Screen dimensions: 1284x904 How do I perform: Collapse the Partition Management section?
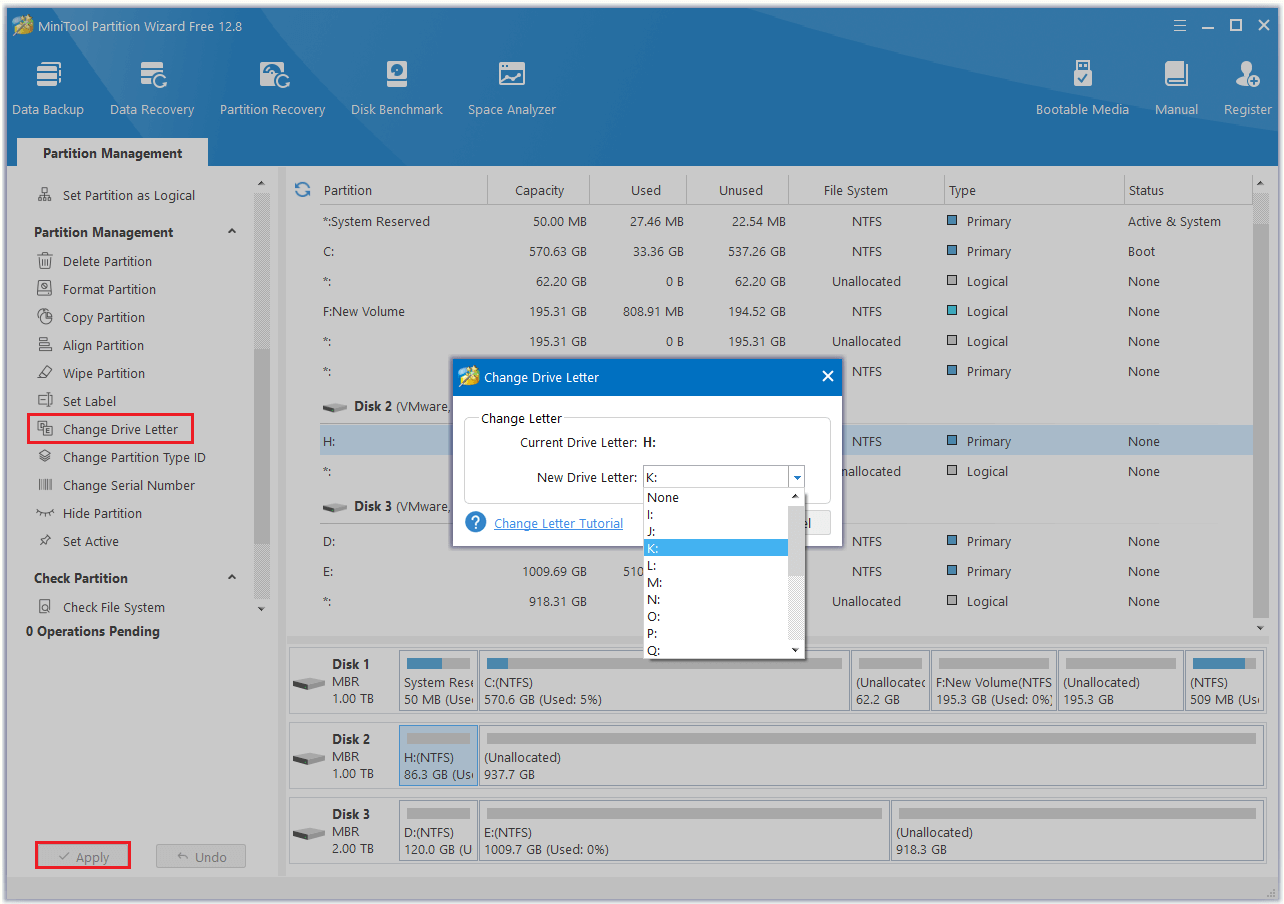(232, 232)
